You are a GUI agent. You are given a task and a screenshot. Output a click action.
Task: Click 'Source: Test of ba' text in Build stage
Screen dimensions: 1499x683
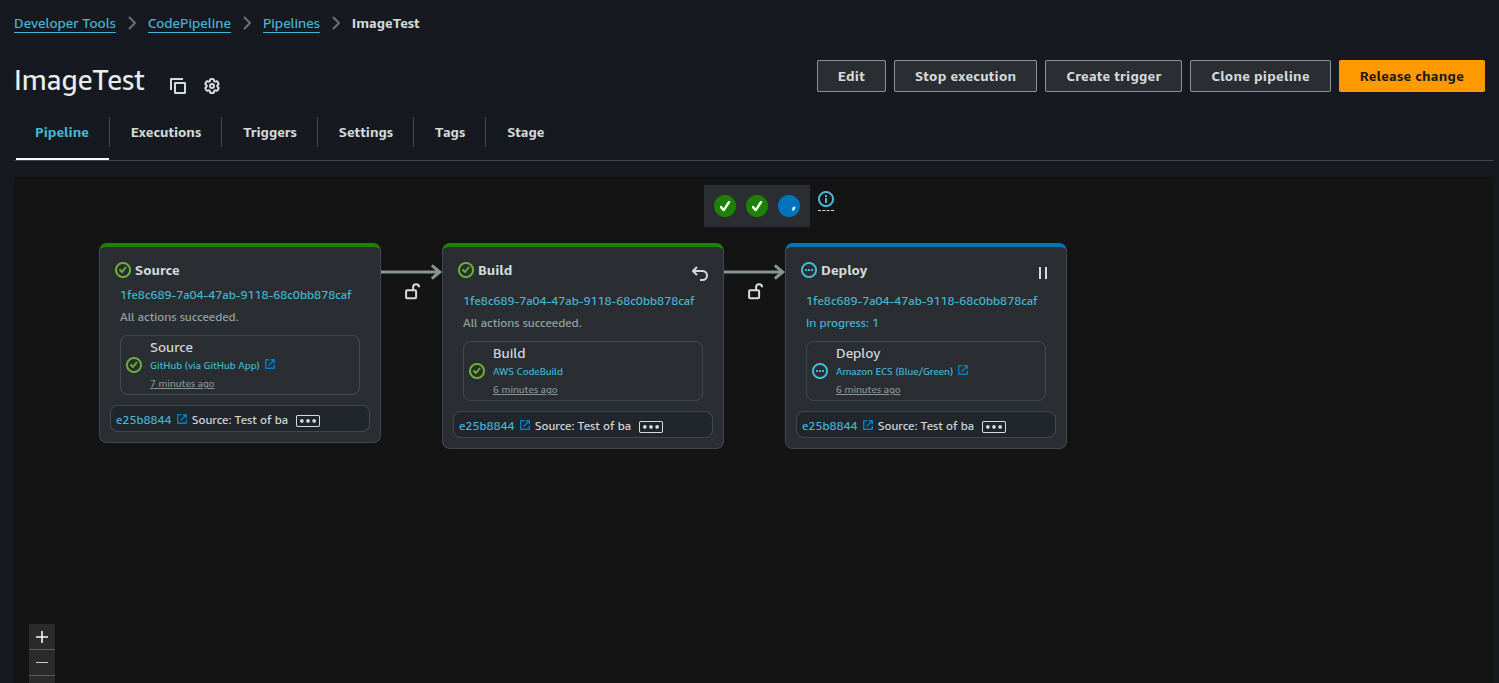click(x=583, y=426)
